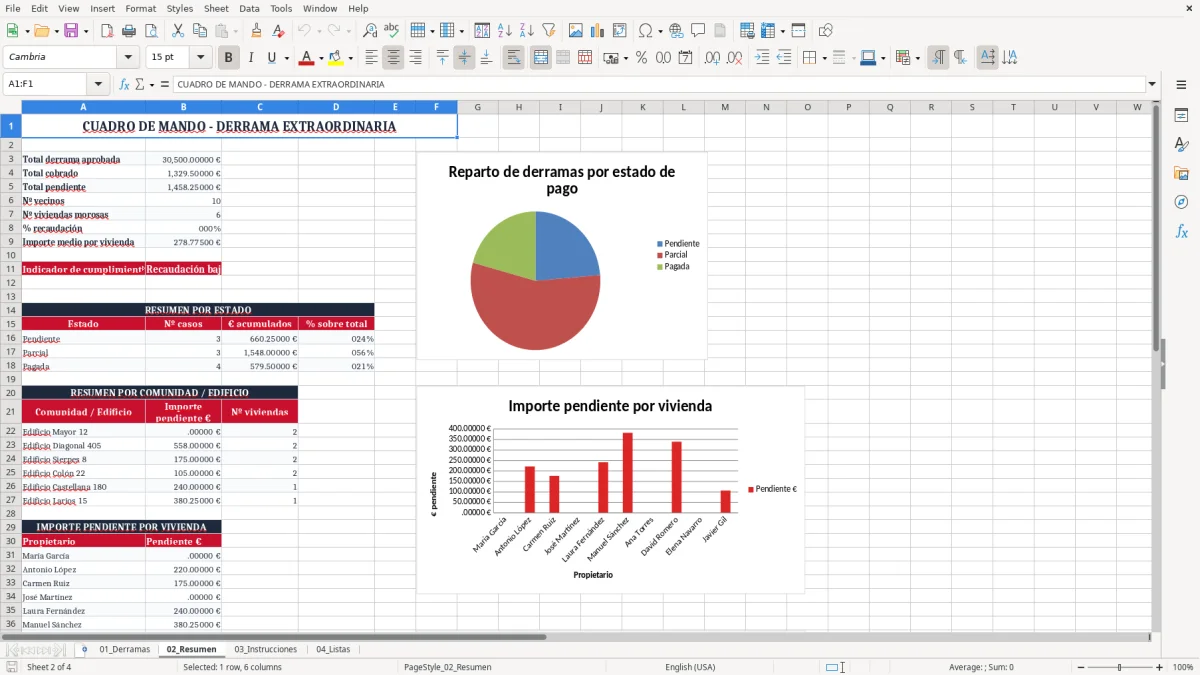This screenshot has height=675, width=1200.
Task: Switch to the 01_Derramas sheet tab
Action: pyautogui.click(x=125, y=649)
